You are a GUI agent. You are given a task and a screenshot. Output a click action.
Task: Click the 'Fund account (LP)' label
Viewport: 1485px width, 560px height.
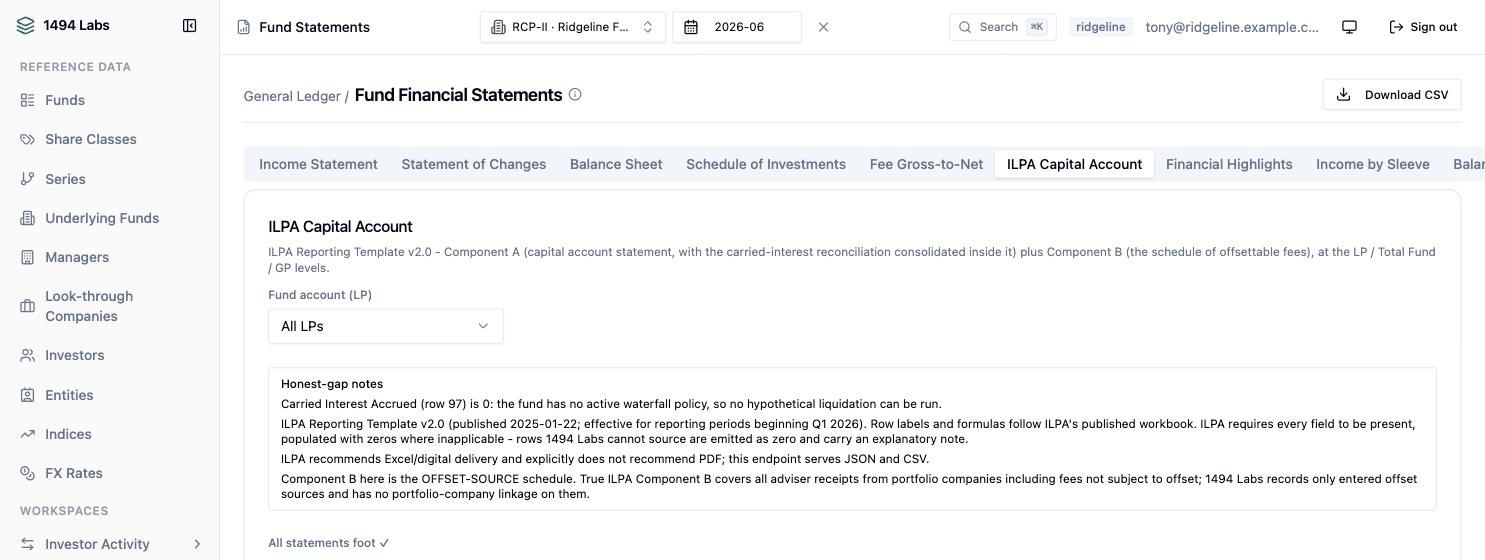coord(320,295)
